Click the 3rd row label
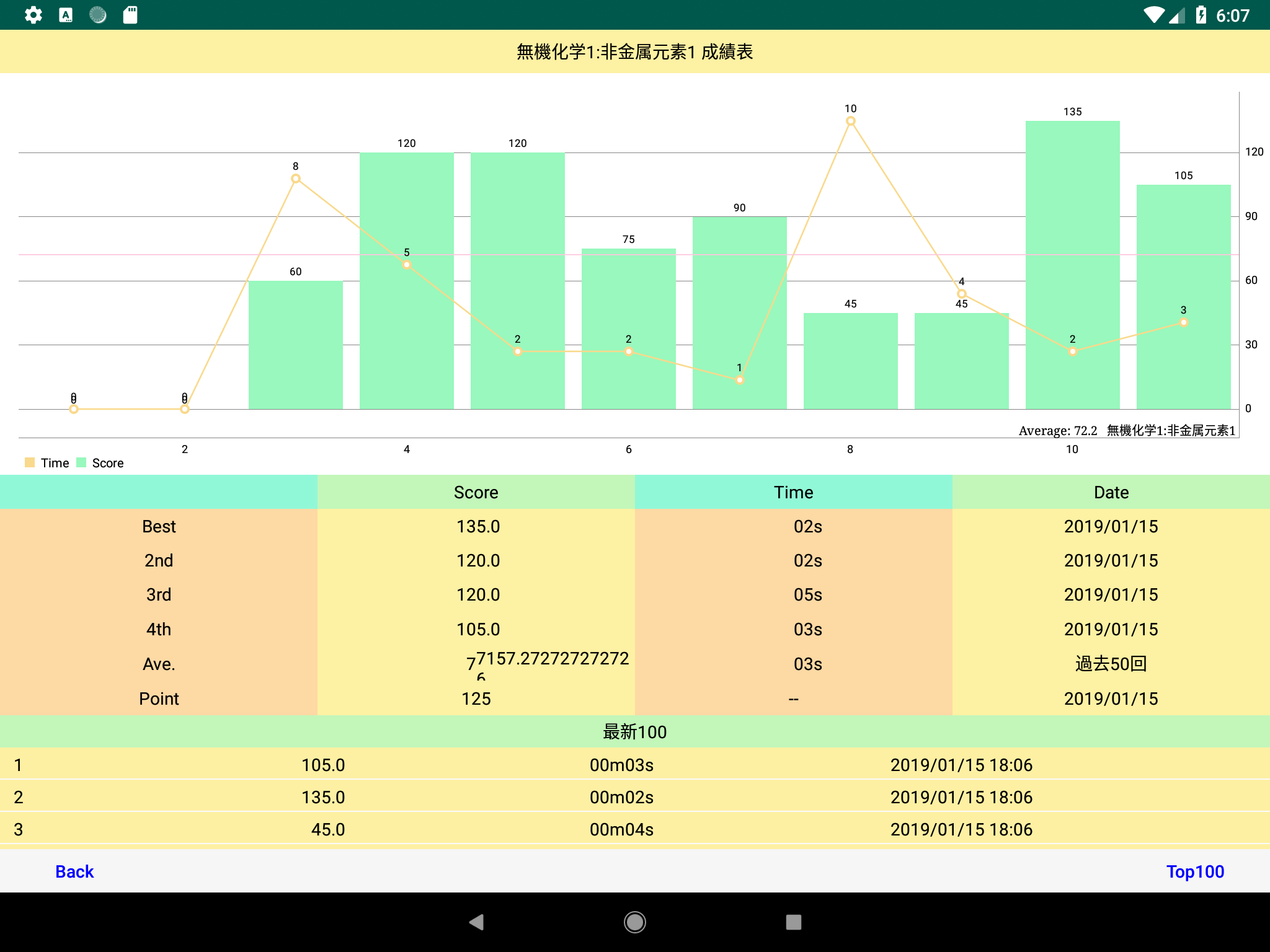1270x952 pixels. click(159, 594)
